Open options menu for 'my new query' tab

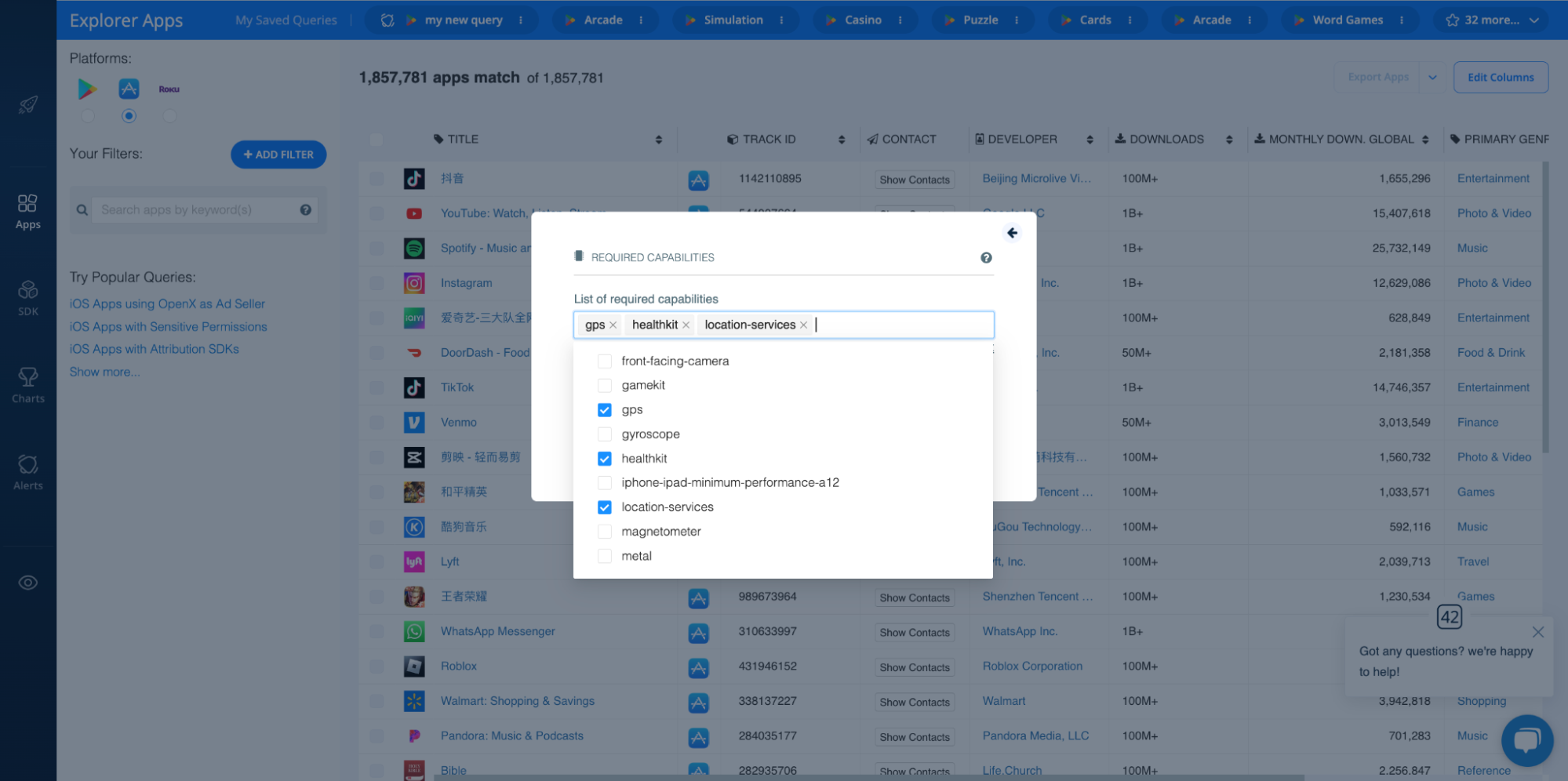click(x=521, y=20)
